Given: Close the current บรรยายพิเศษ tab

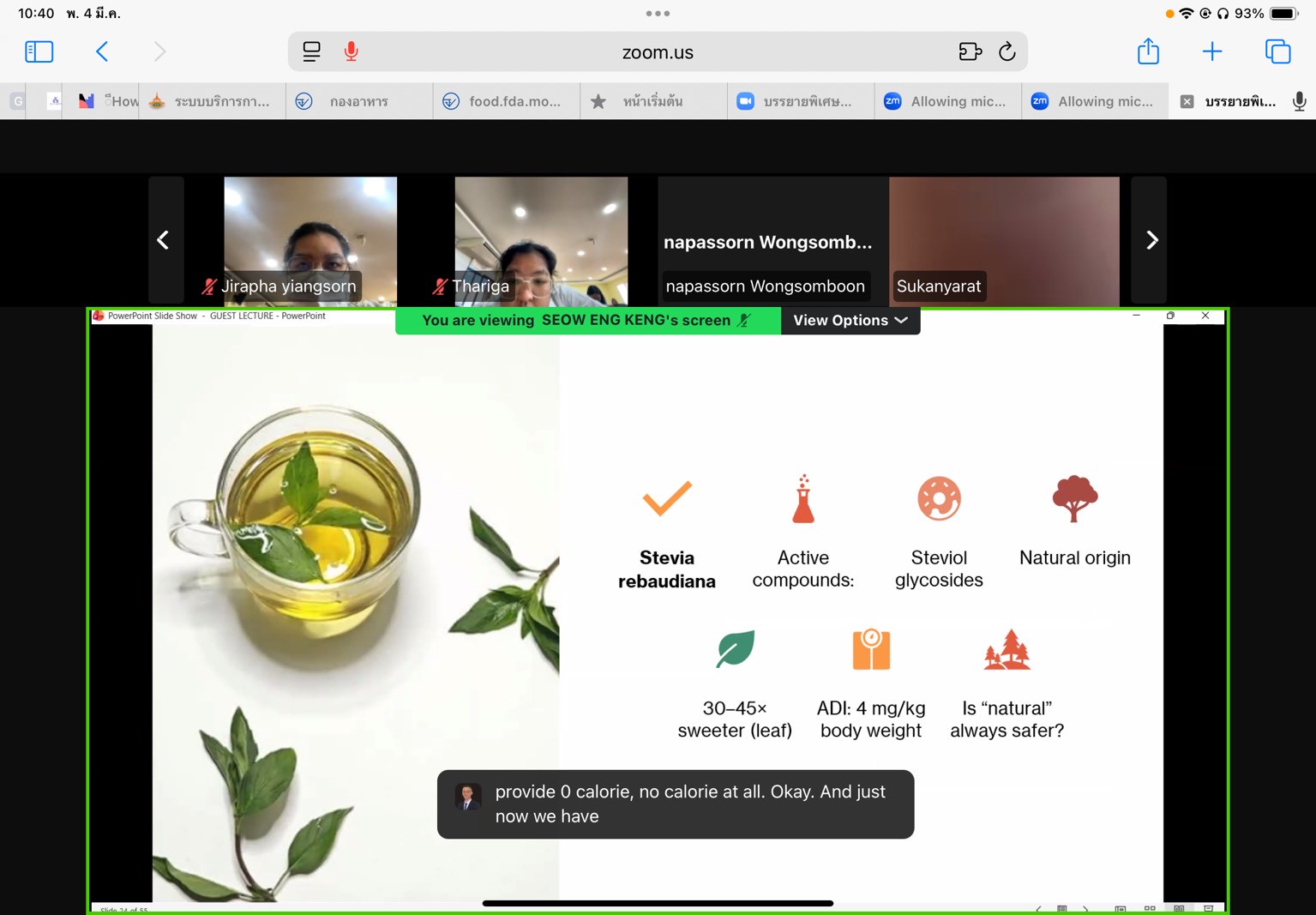Looking at the screenshot, I should click(1187, 101).
